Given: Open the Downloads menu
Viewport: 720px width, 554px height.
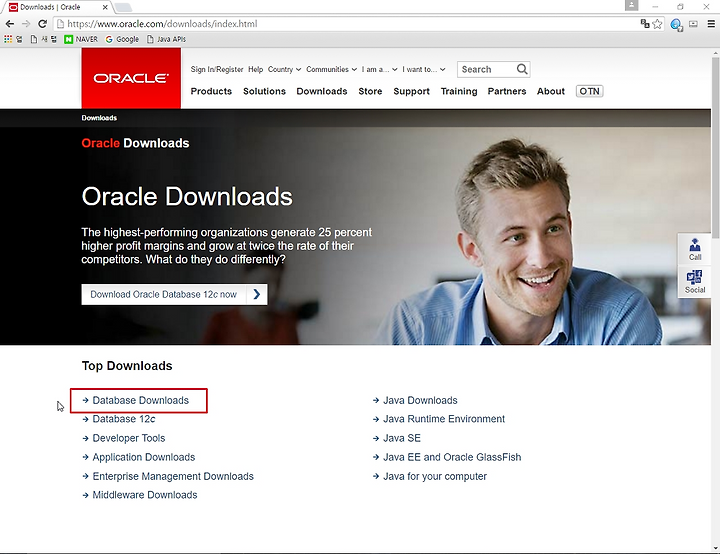Looking at the screenshot, I should coord(322,91).
